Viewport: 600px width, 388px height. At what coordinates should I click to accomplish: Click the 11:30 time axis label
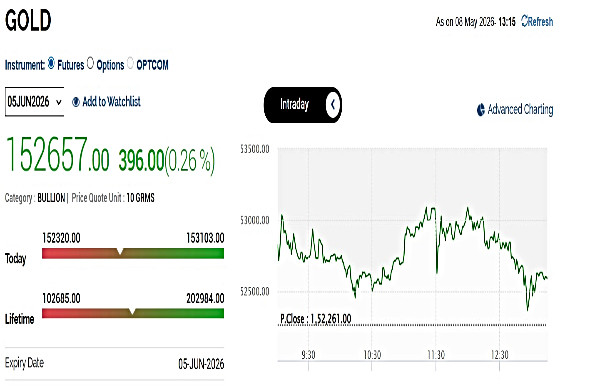click(436, 355)
